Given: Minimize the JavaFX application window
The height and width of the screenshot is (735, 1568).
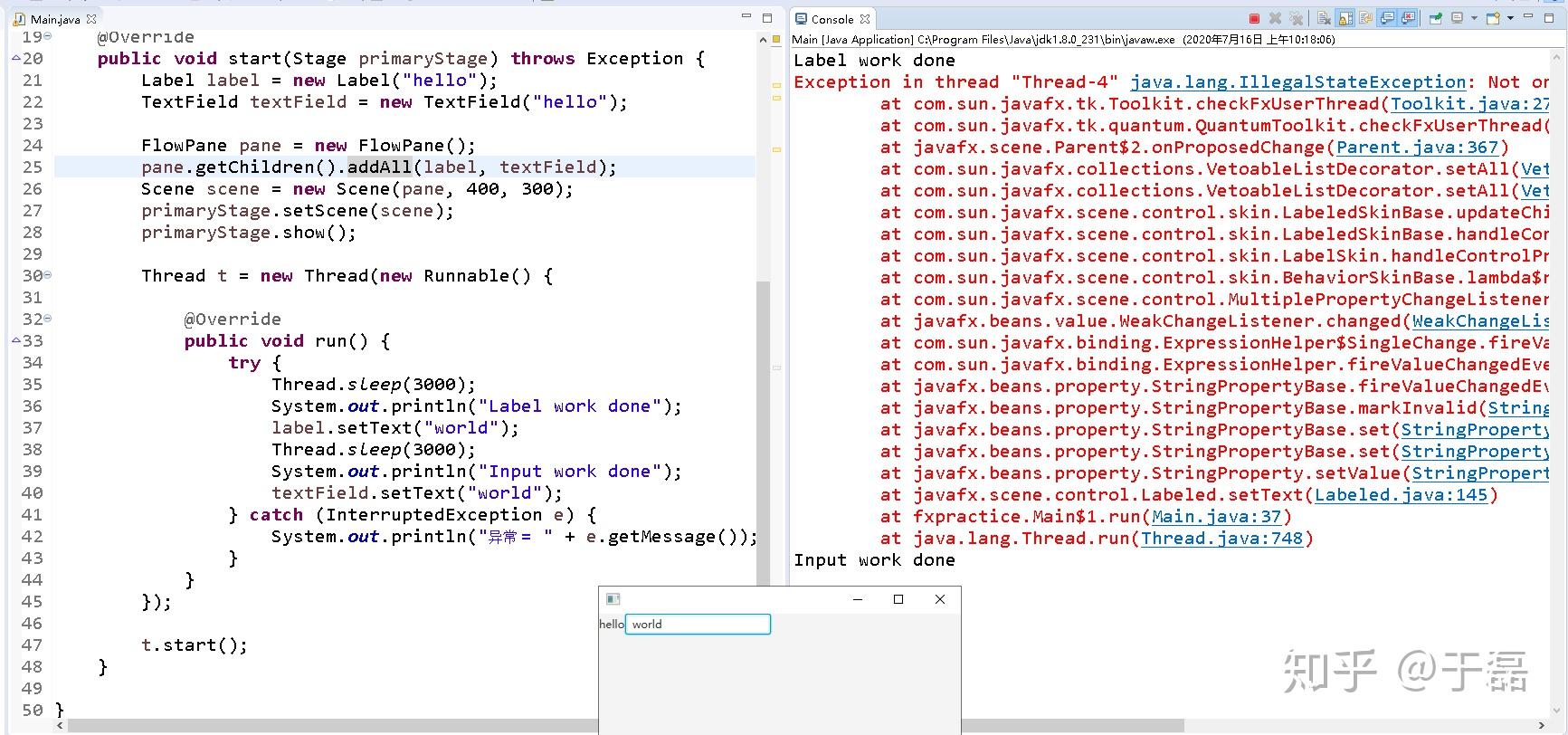Looking at the screenshot, I should point(858,599).
